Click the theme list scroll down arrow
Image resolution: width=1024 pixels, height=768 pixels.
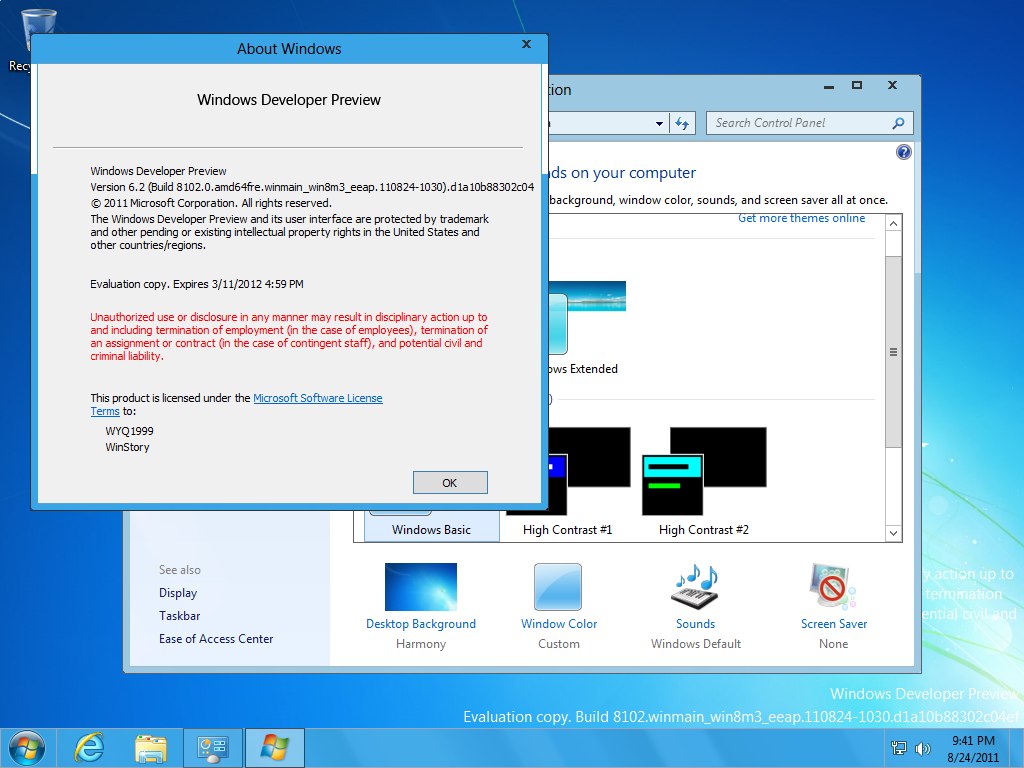(893, 533)
